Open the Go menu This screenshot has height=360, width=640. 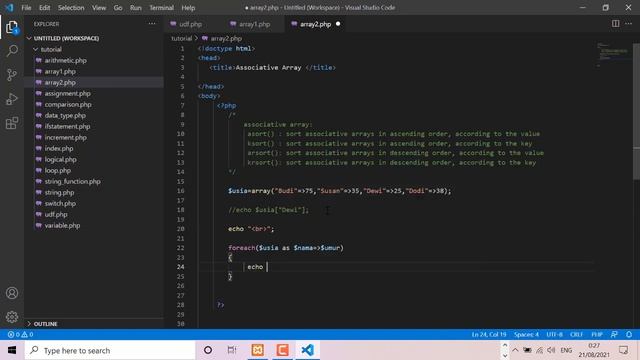(118, 8)
